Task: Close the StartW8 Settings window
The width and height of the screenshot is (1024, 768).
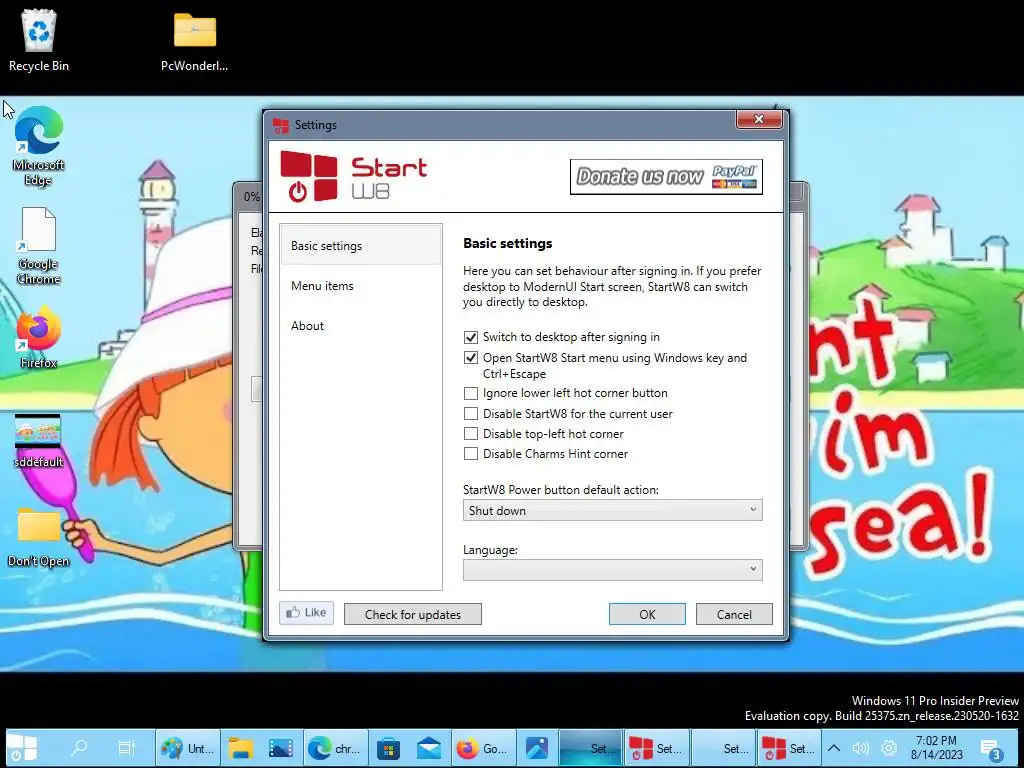Action: [x=759, y=120]
